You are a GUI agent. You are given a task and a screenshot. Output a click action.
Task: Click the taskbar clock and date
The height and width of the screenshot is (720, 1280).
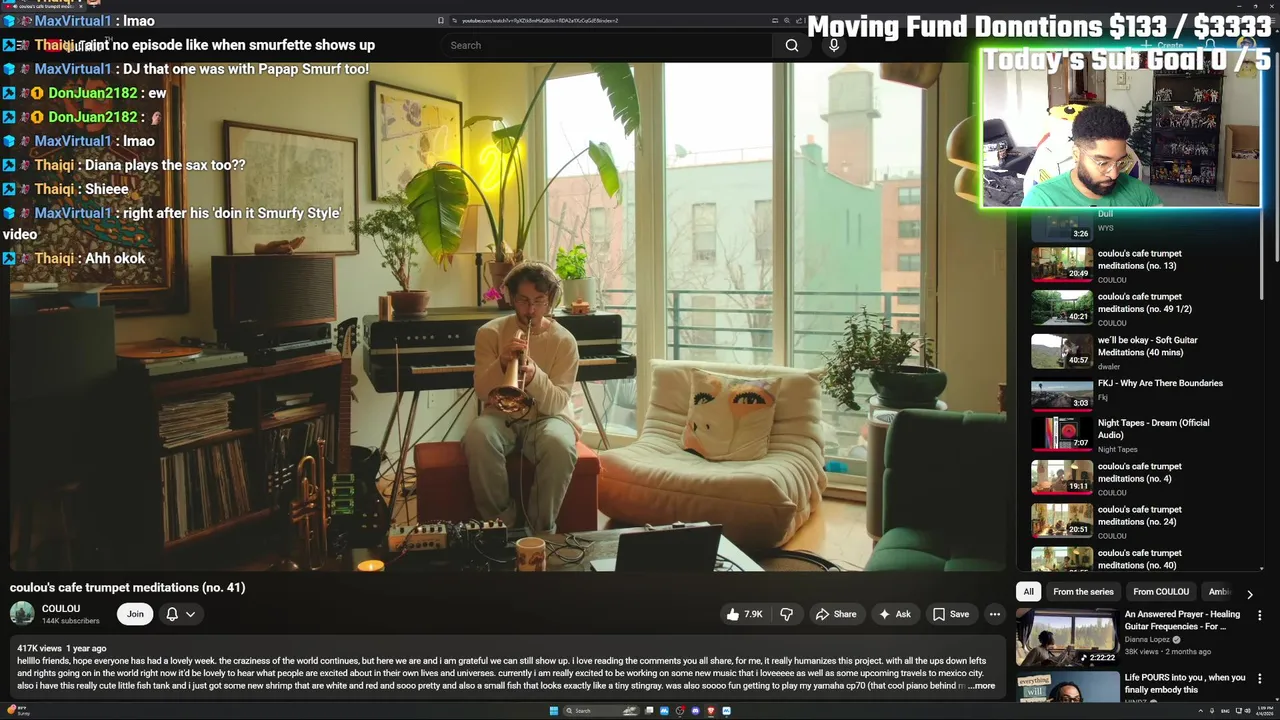pyautogui.click(x=1263, y=711)
